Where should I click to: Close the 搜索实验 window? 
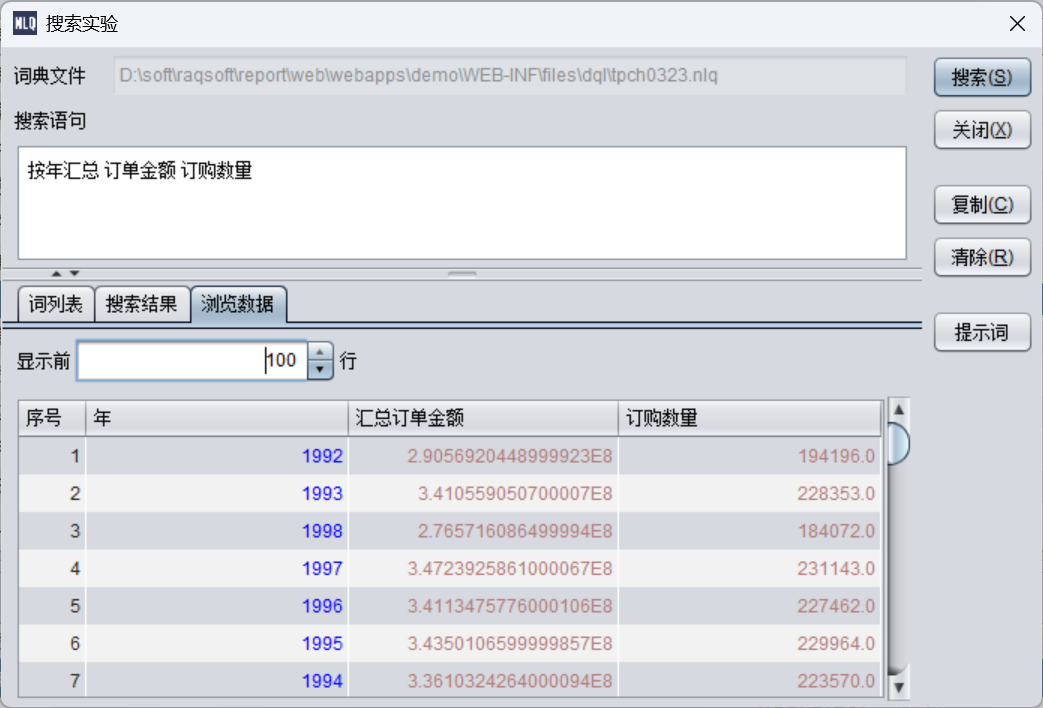tap(1017, 24)
